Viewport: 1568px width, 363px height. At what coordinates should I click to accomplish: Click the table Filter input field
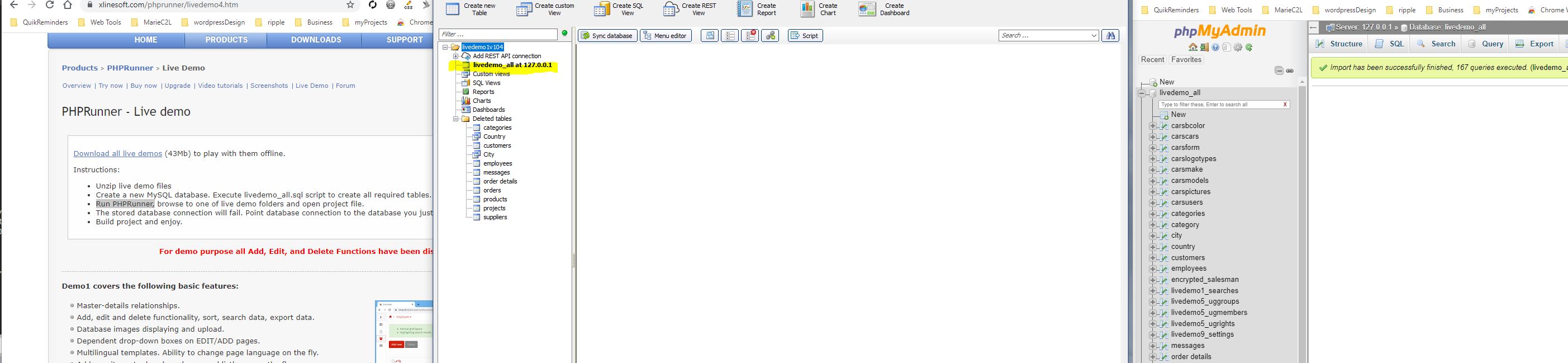click(x=497, y=35)
